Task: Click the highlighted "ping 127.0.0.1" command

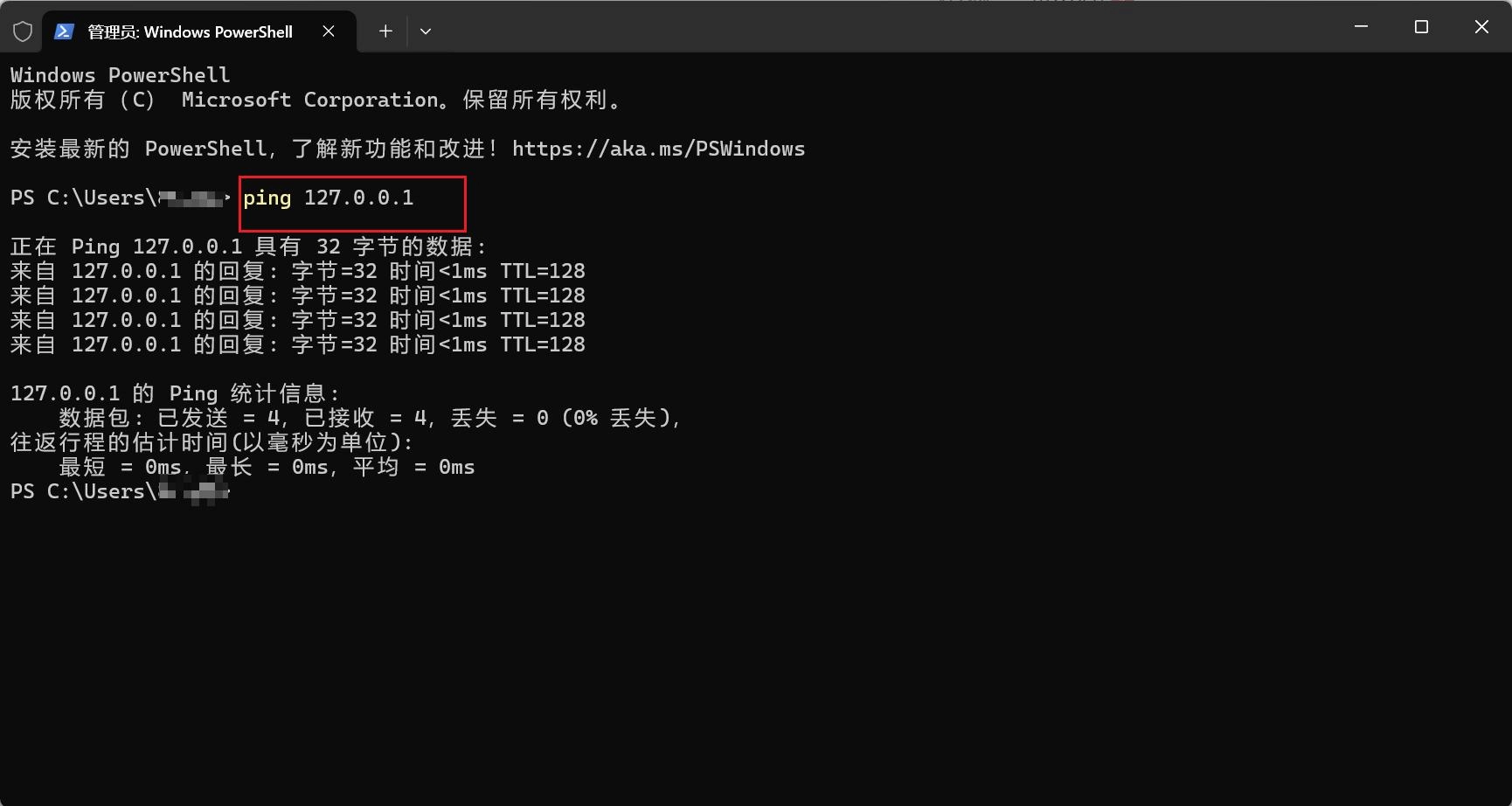Action: tap(329, 198)
